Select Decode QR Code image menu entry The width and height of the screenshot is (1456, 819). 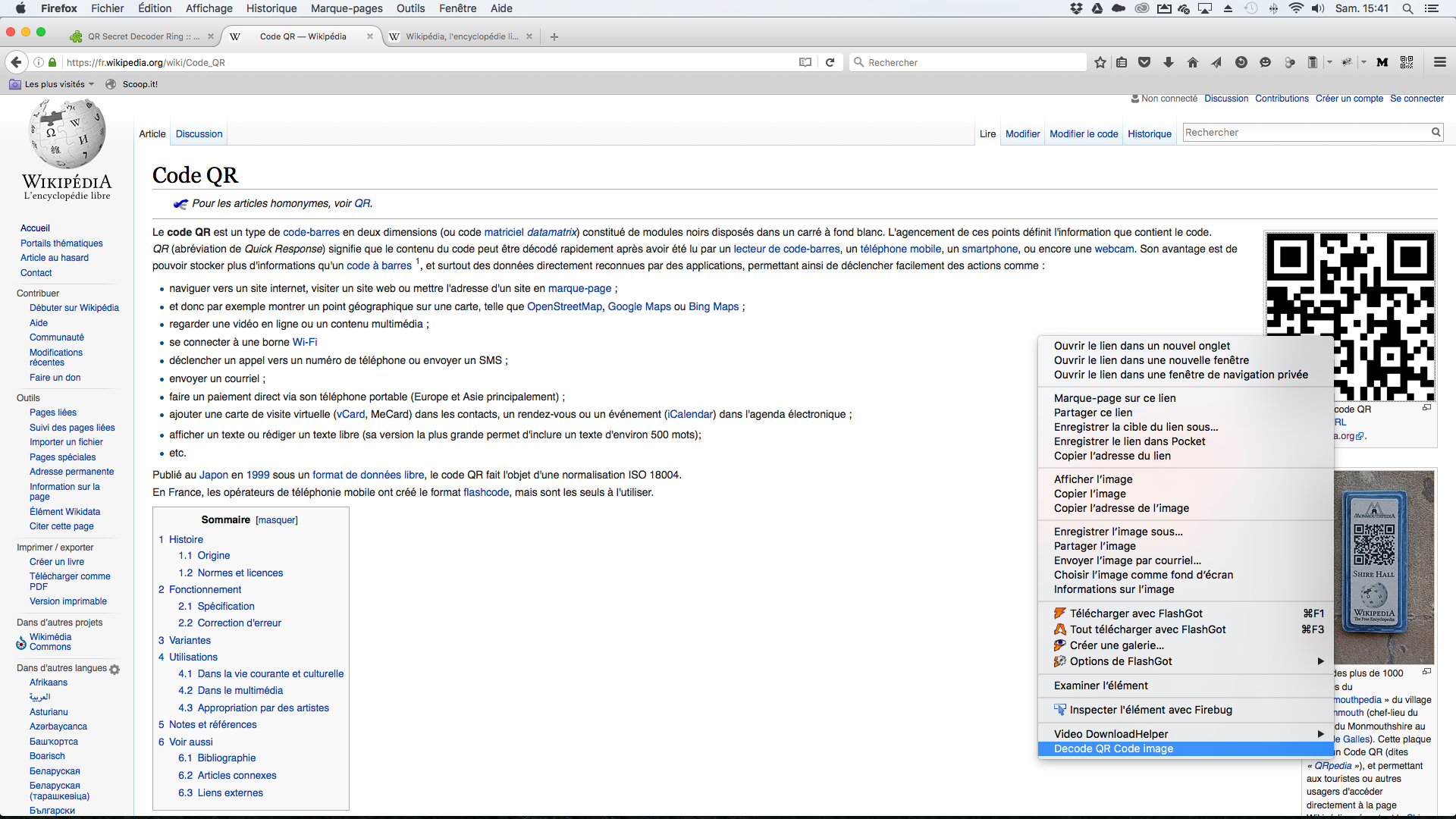click(x=1185, y=748)
